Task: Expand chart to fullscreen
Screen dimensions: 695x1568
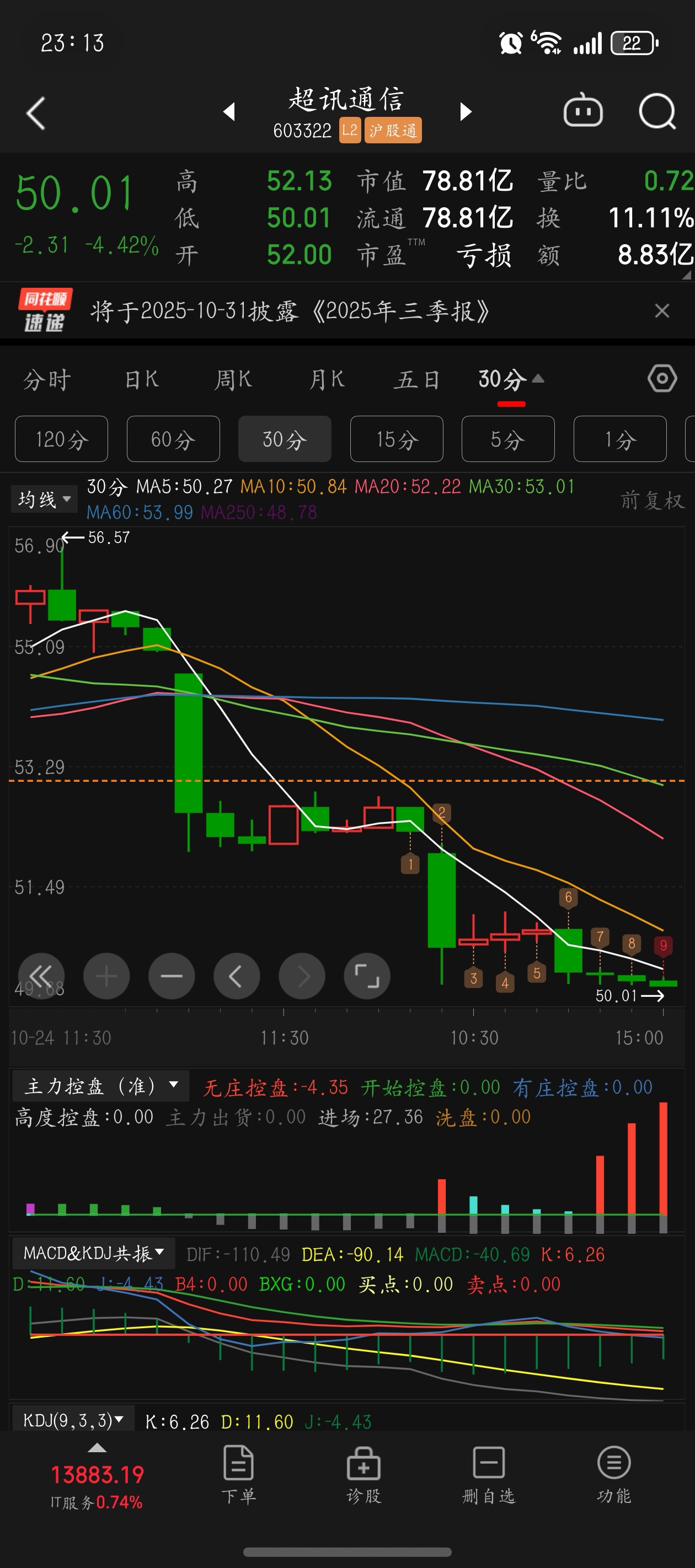Action: (x=367, y=976)
